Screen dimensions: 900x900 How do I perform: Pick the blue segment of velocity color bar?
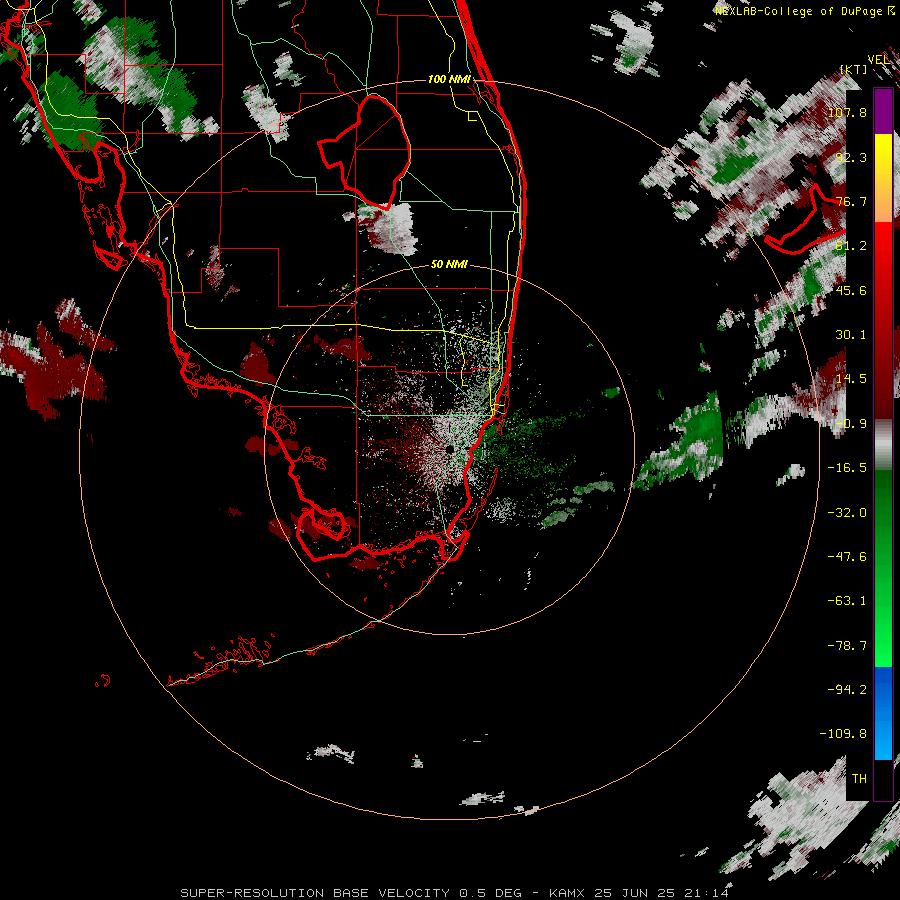(x=883, y=713)
